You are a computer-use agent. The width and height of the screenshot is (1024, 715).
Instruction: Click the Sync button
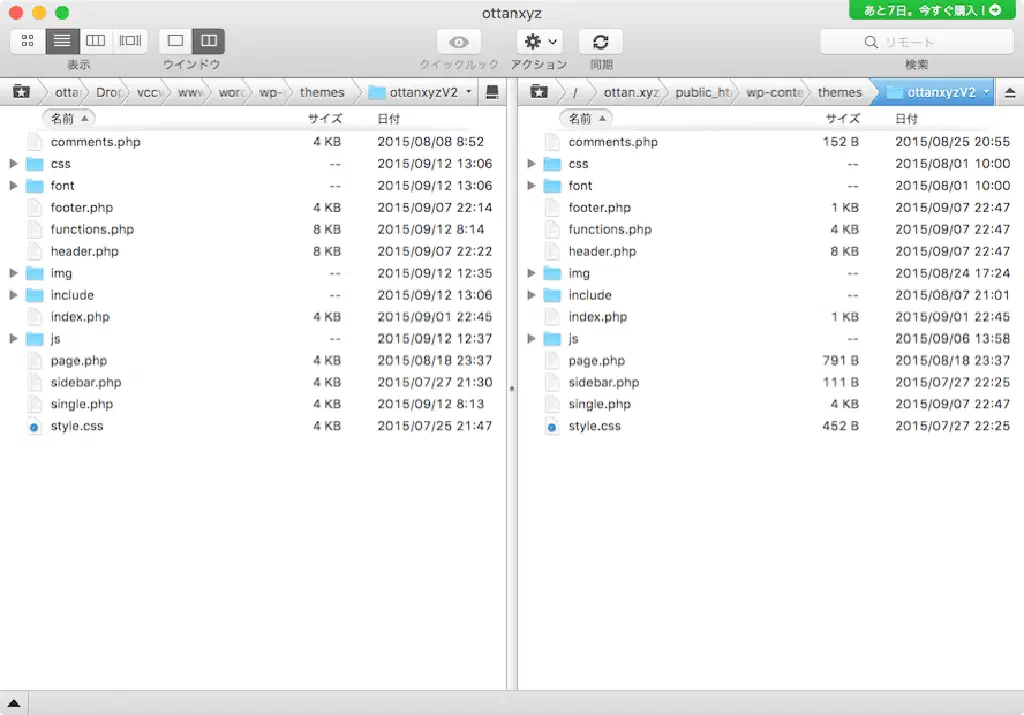click(x=600, y=42)
